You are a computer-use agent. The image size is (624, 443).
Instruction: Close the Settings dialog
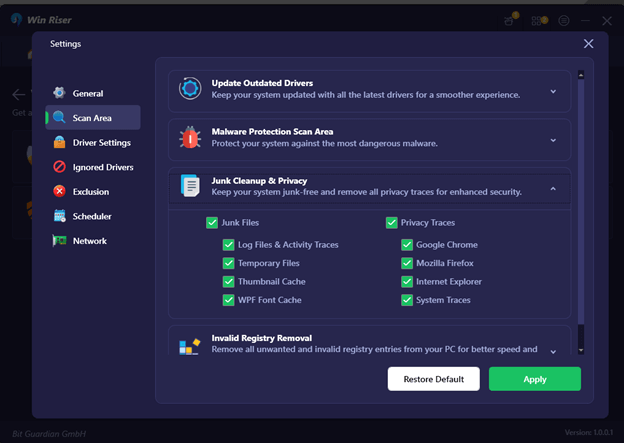[x=589, y=44]
